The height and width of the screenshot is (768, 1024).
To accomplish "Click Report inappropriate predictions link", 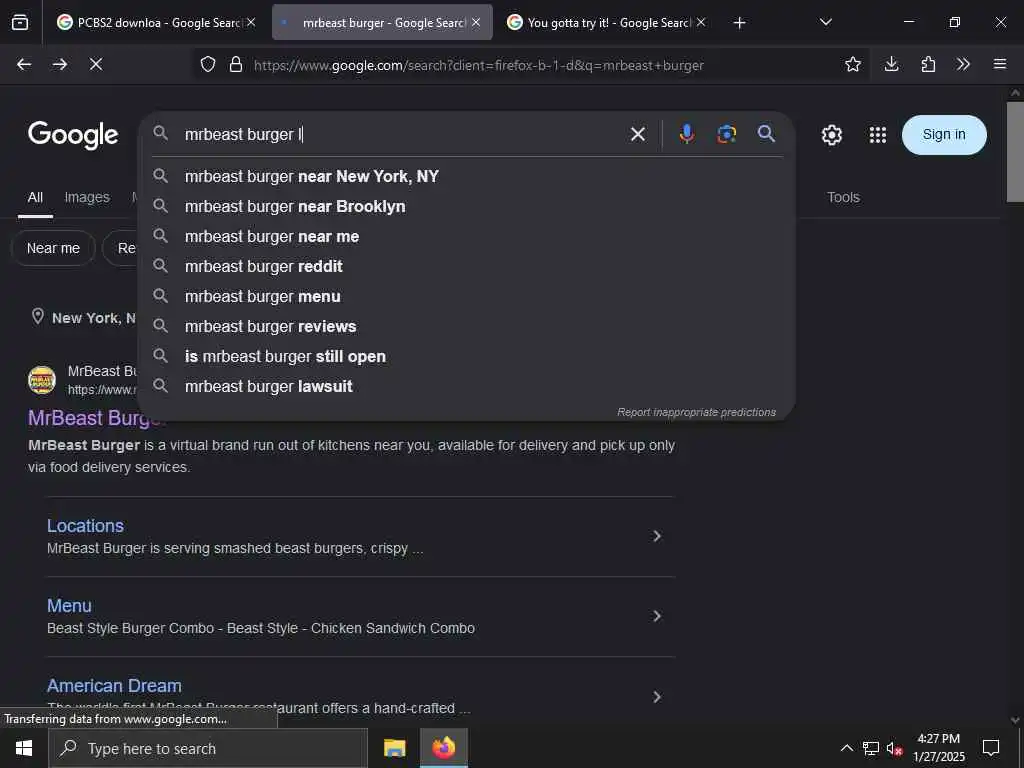I will 696,412.
